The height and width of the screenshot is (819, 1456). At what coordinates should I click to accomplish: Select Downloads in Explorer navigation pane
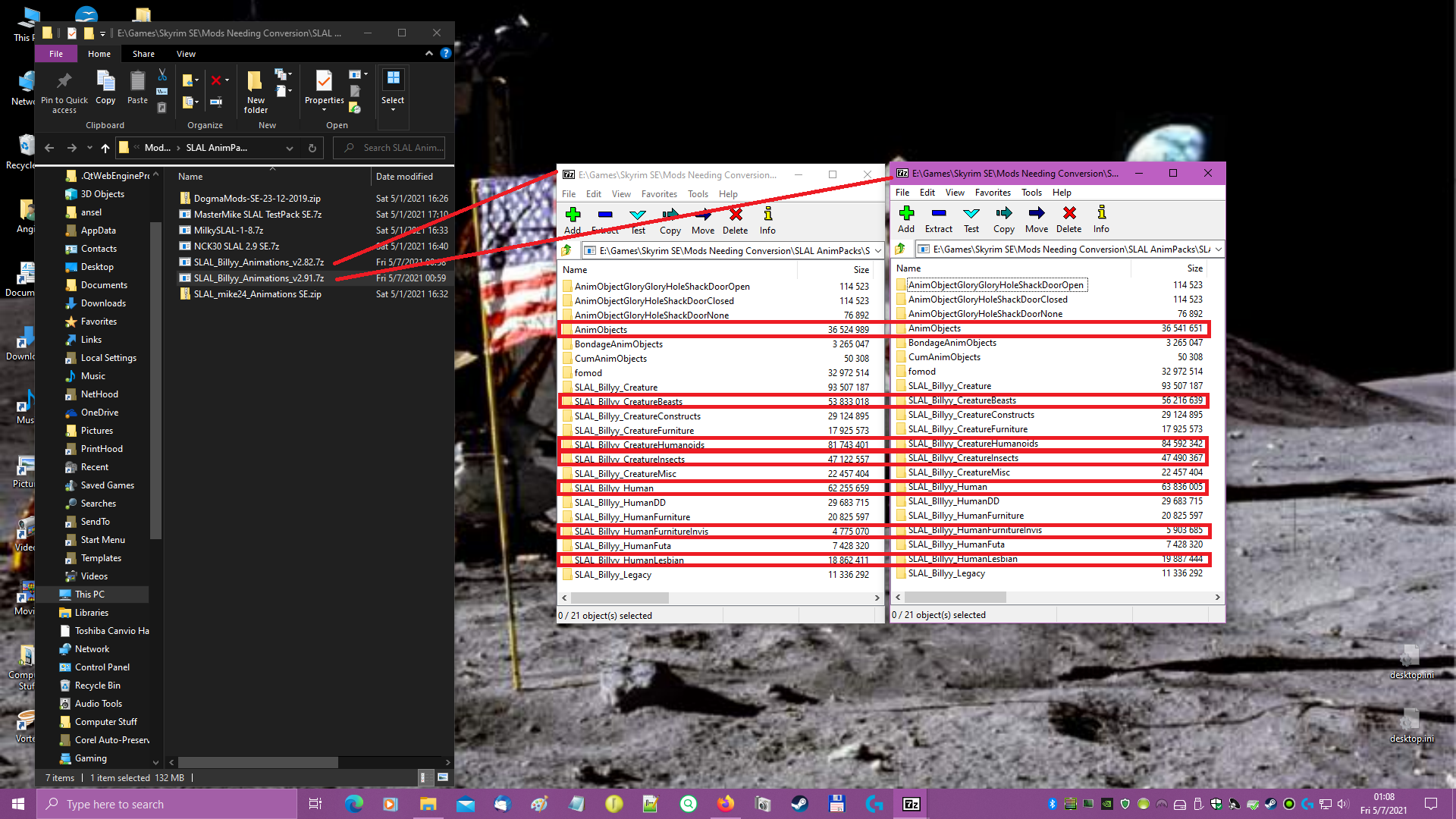(x=103, y=303)
